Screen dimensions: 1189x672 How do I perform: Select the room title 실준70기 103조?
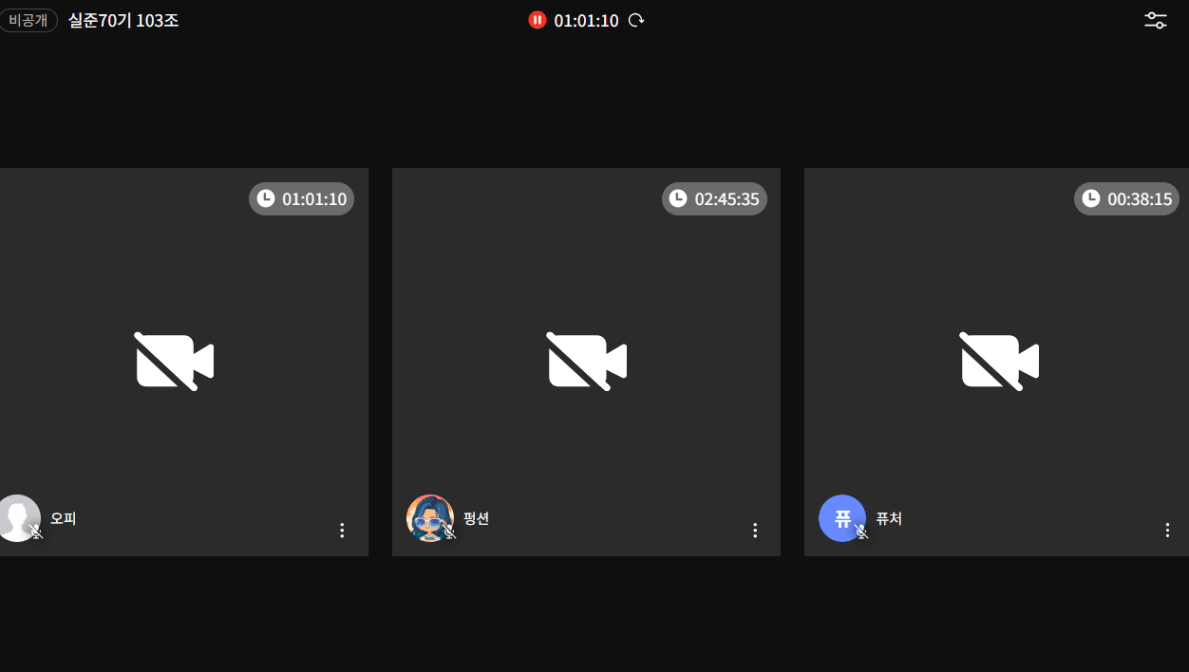pyautogui.click(x=124, y=20)
